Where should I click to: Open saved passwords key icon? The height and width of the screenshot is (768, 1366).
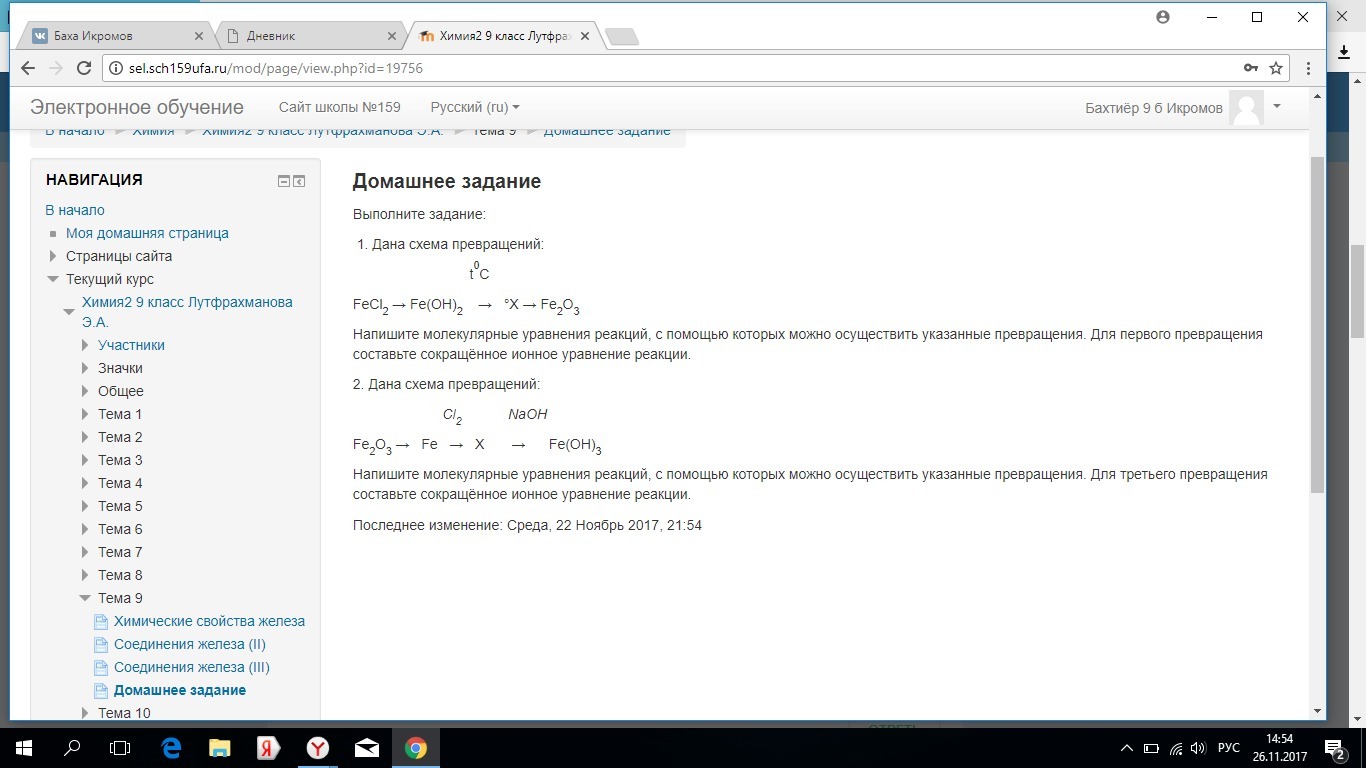click(x=1250, y=68)
